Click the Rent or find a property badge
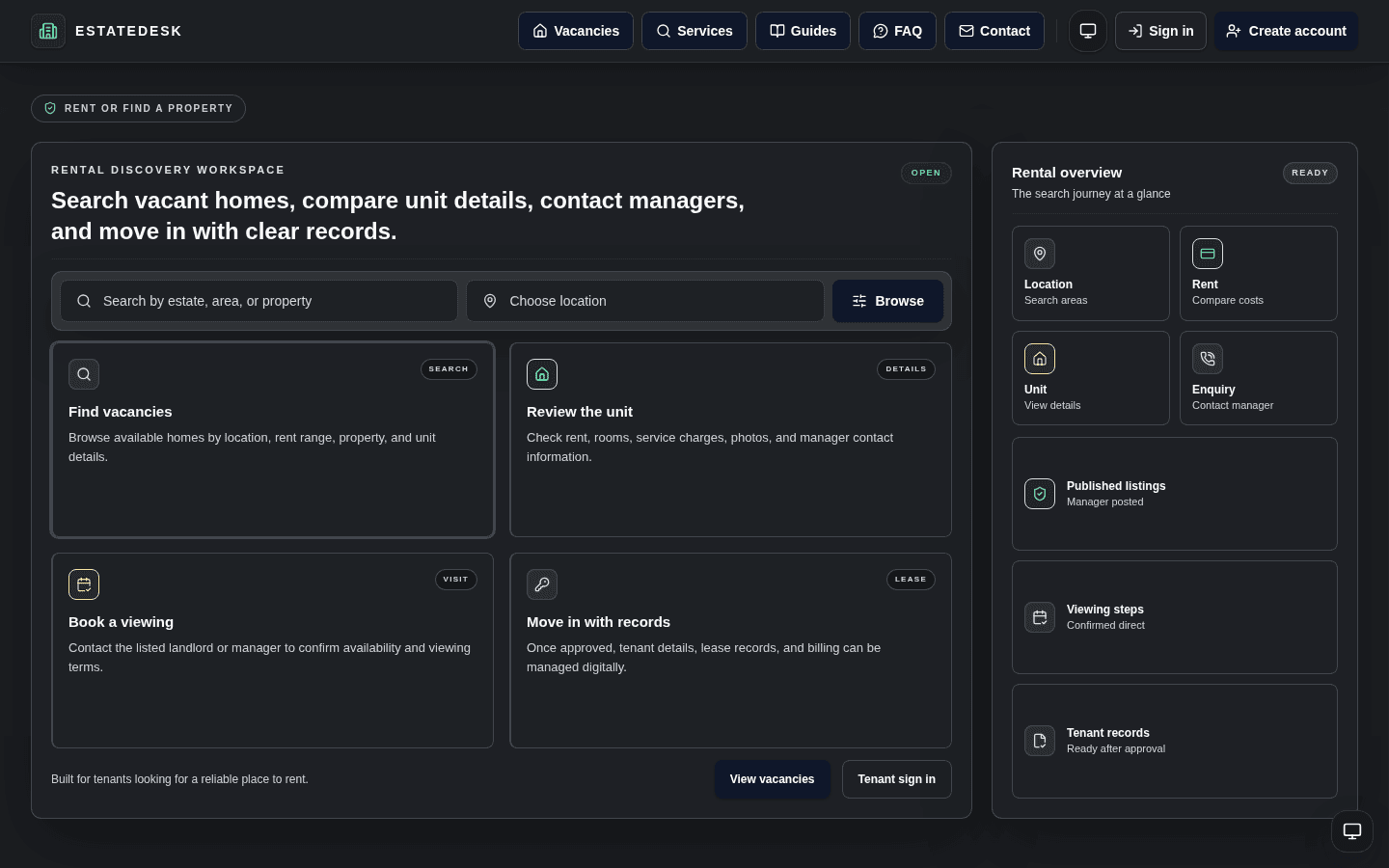 tap(138, 108)
